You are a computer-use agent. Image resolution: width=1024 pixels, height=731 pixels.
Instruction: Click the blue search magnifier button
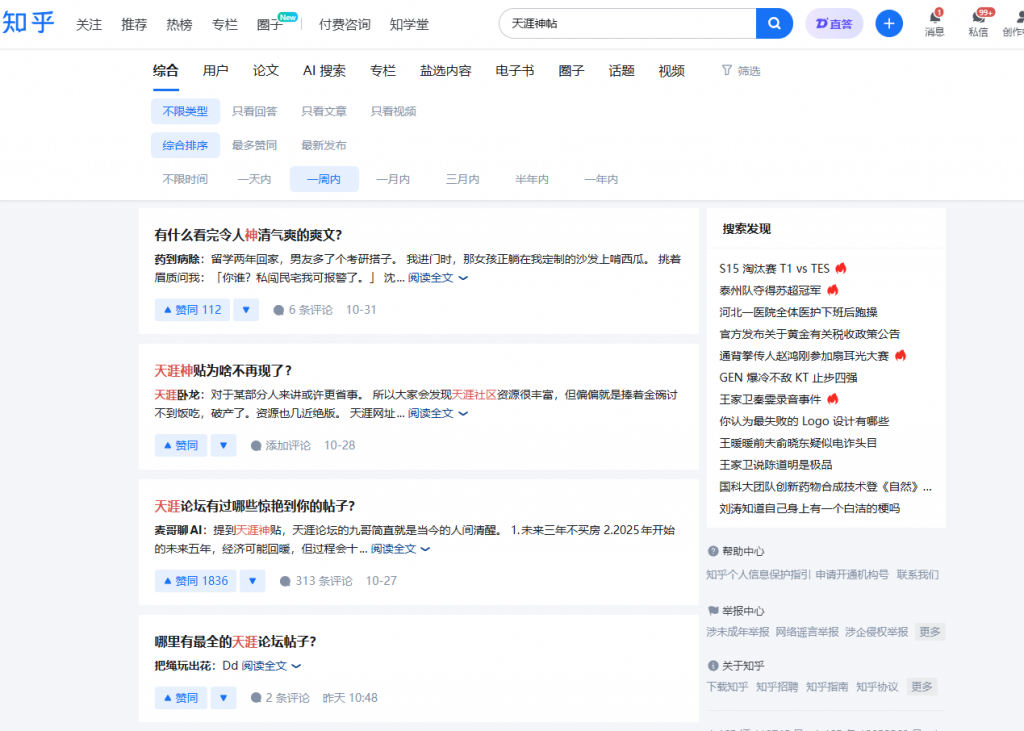(x=774, y=23)
